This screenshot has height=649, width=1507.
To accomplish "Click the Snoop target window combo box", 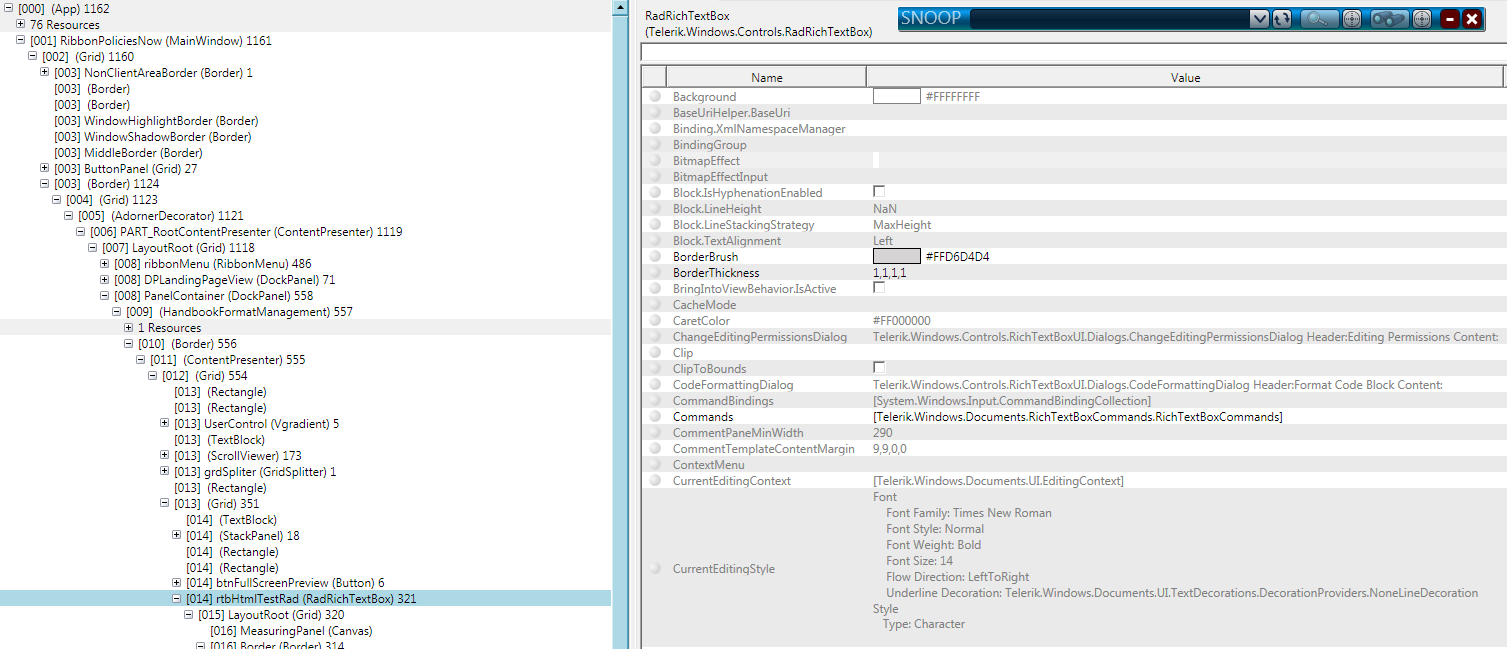I will coord(1119,19).
